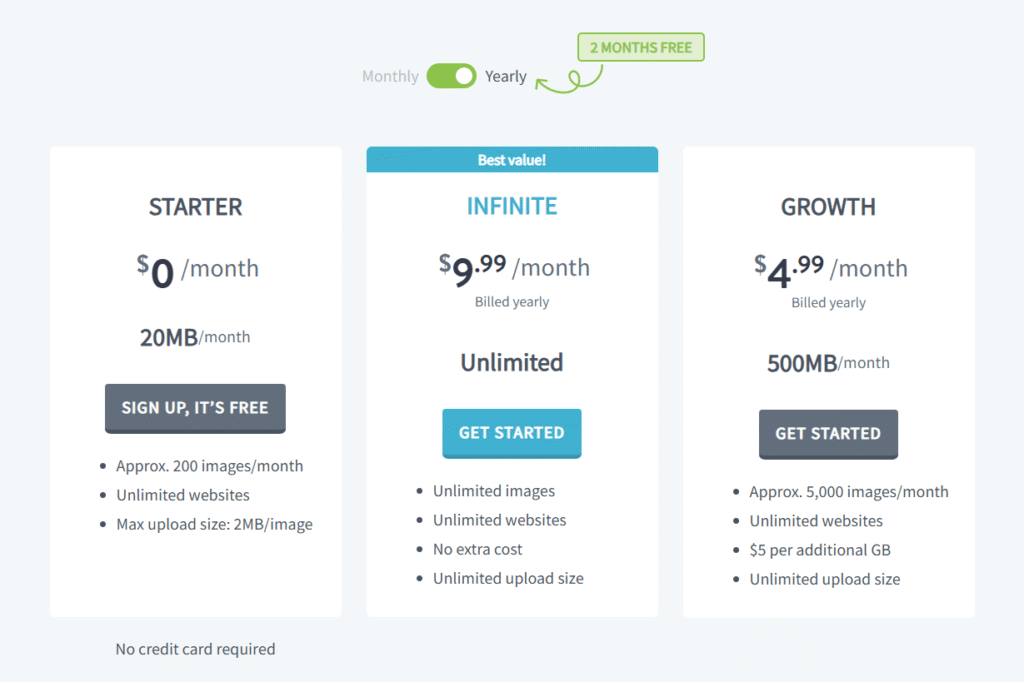Click the $5 per additional GB item
Image resolution: width=1024 pixels, height=682 pixels.
pyautogui.click(x=820, y=550)
